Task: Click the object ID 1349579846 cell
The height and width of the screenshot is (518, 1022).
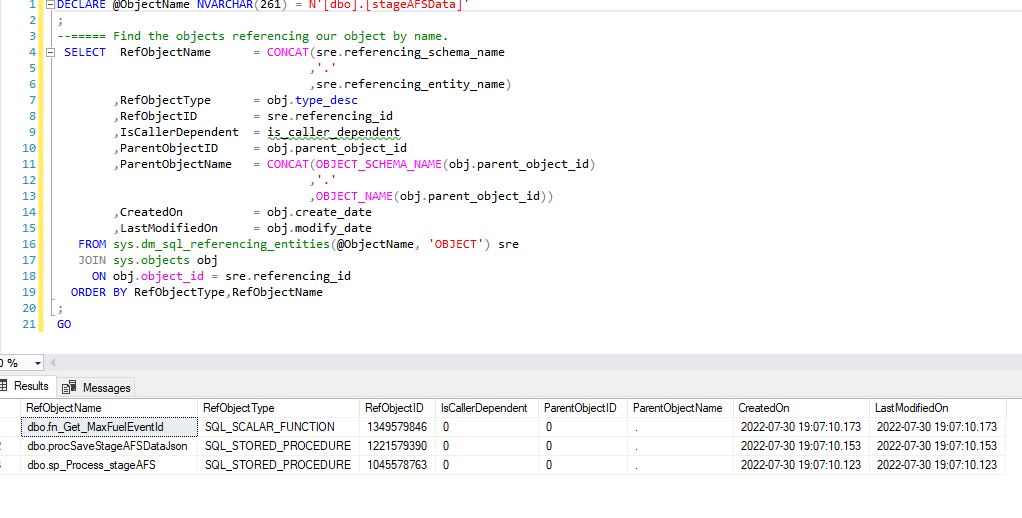Action: tap(398, 427)
